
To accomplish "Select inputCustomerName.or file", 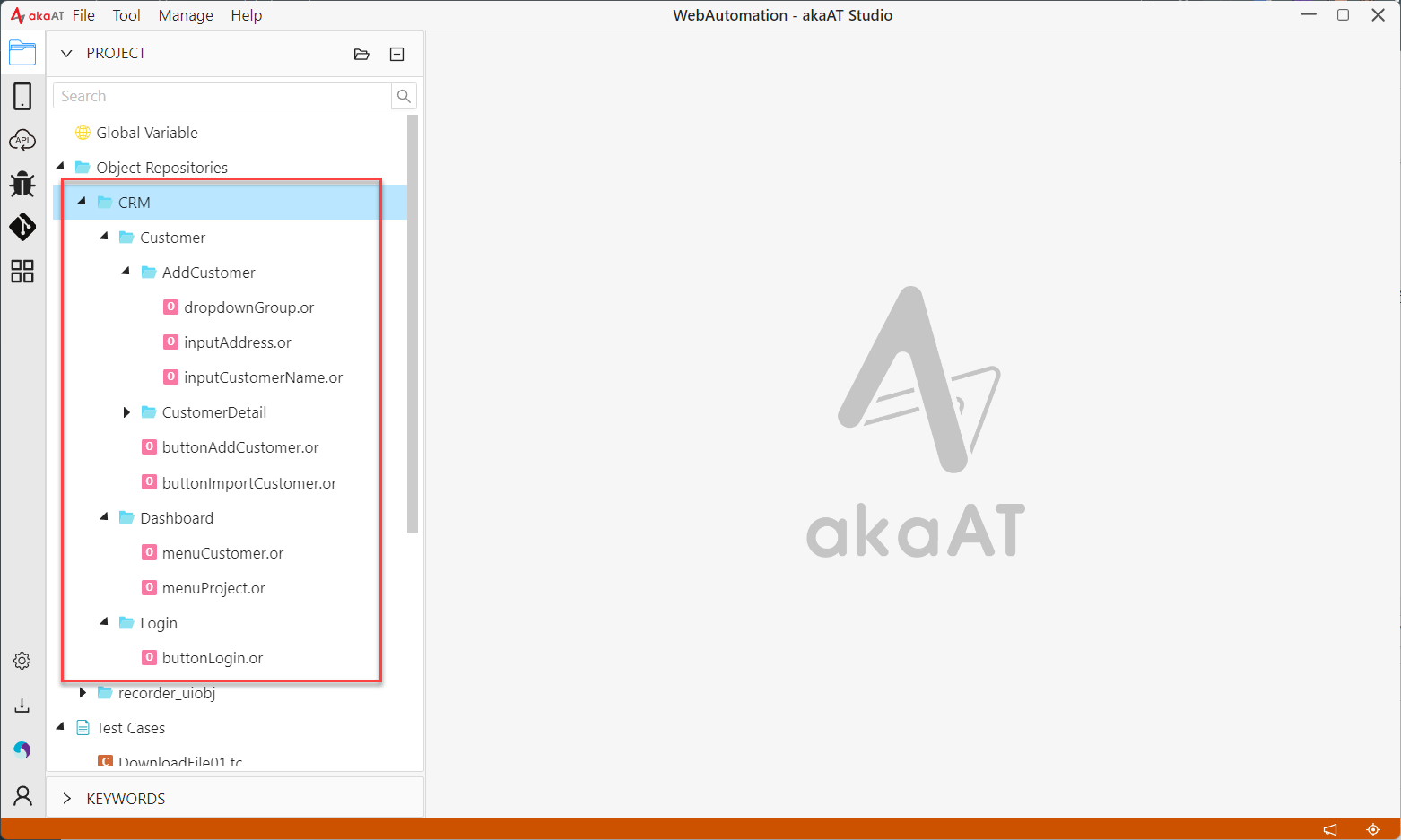I will (x=264, y=377).
